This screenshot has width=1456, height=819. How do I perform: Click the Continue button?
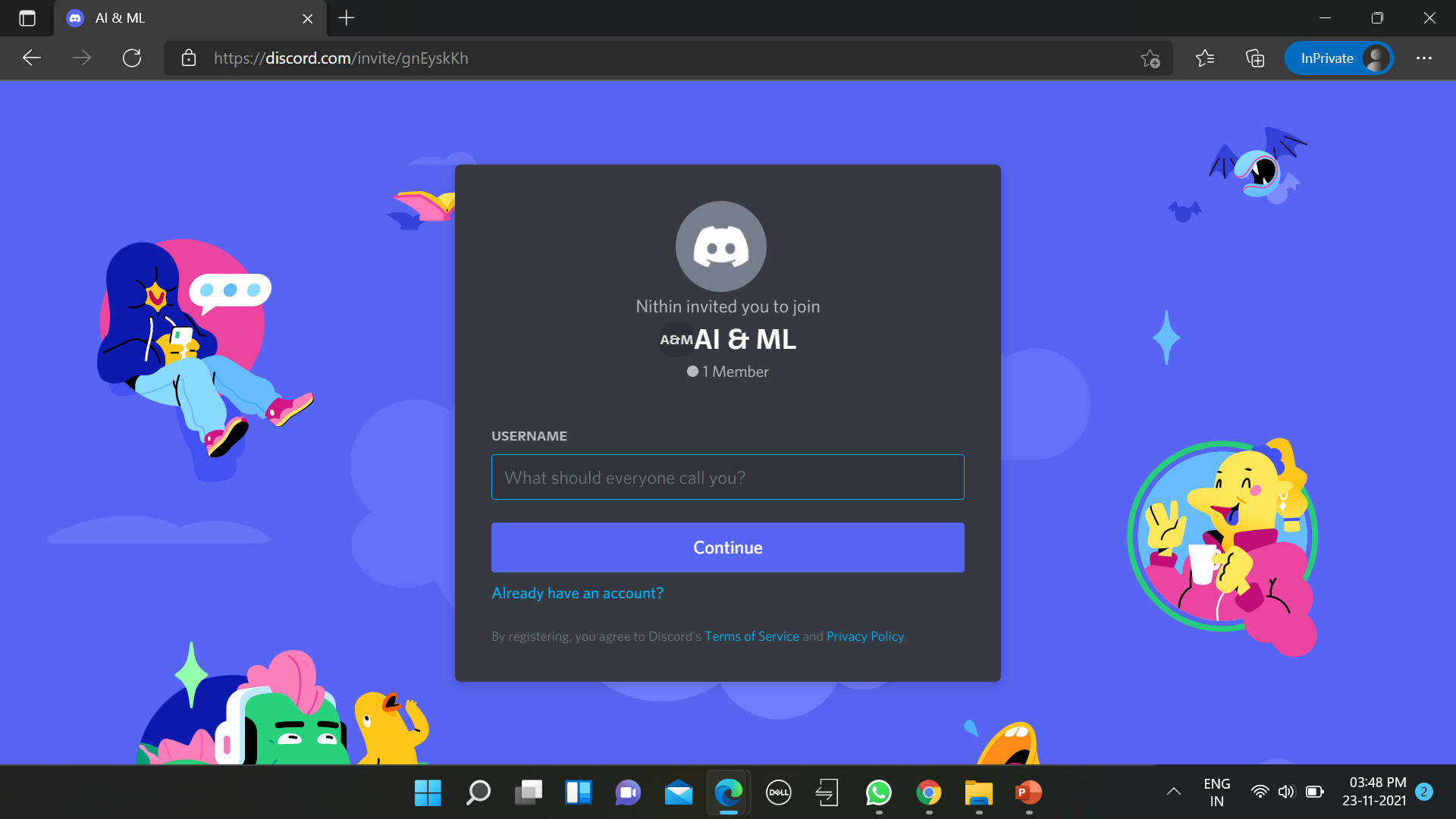(727, 548)
